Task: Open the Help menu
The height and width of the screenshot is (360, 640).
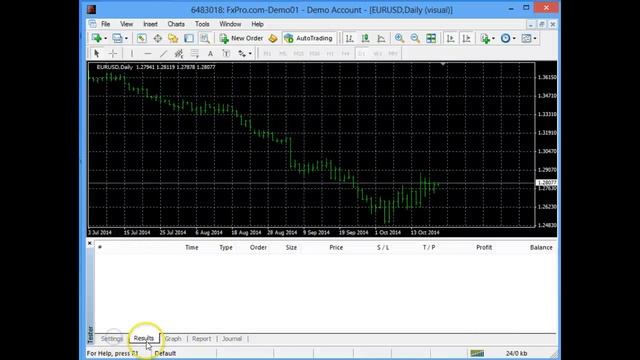Action: click(257, 24)
